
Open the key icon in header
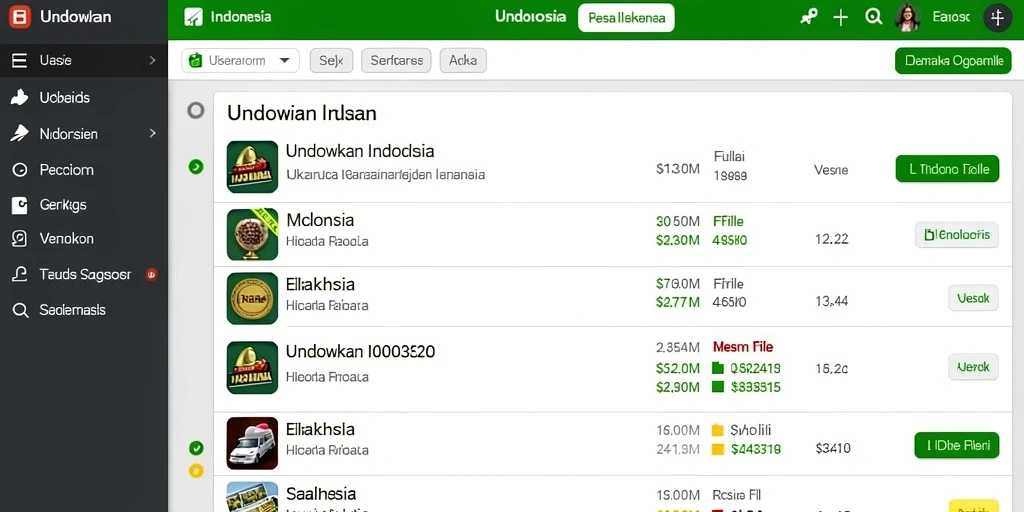click(808, 18)
